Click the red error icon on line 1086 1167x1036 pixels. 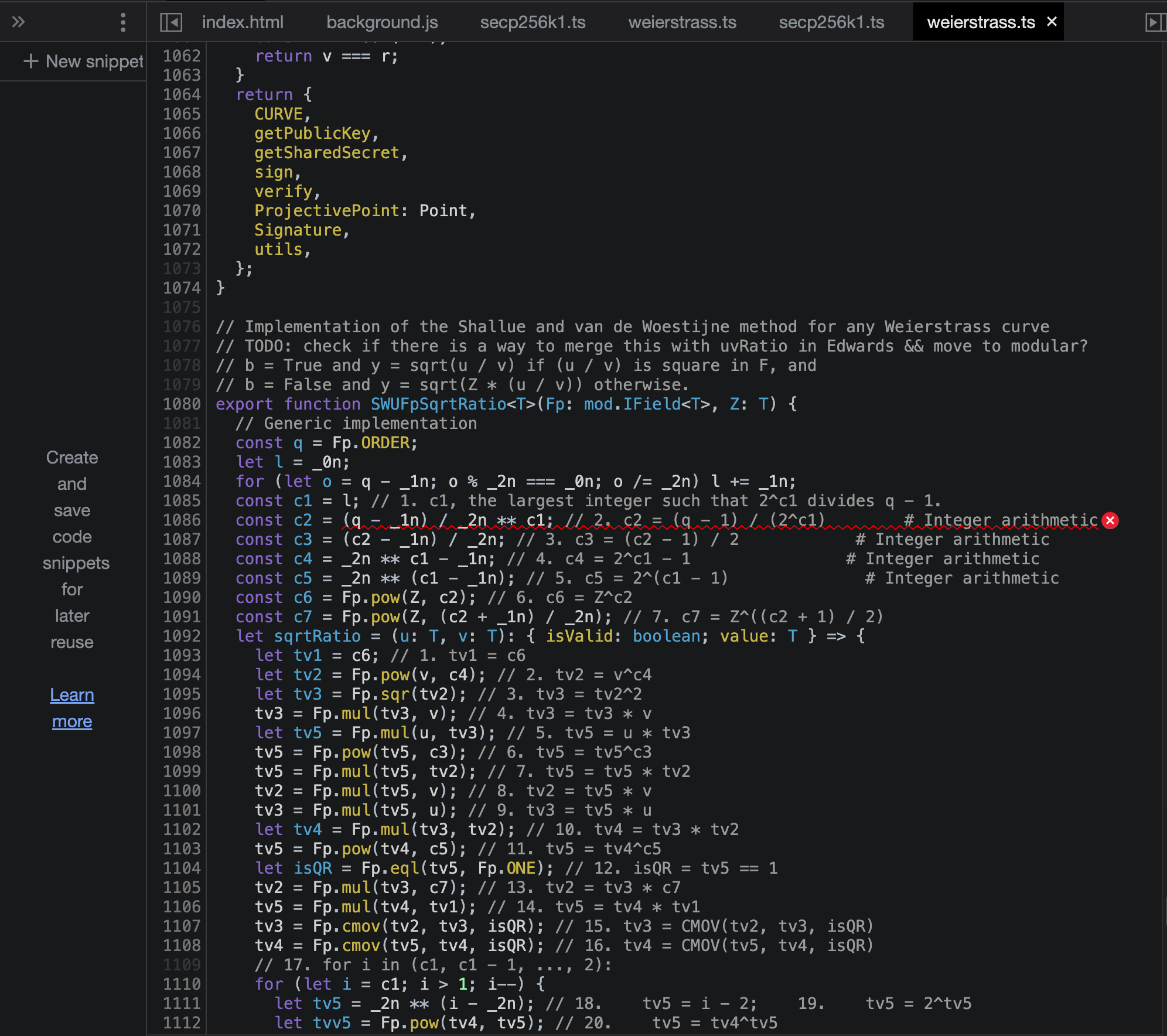(x=1110, y=520)
